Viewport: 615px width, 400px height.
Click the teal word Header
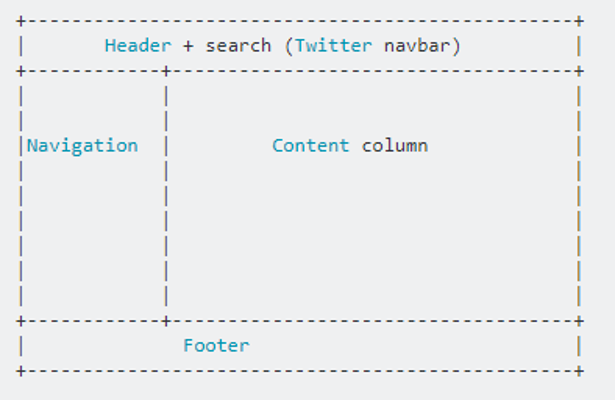pos(138,45)
